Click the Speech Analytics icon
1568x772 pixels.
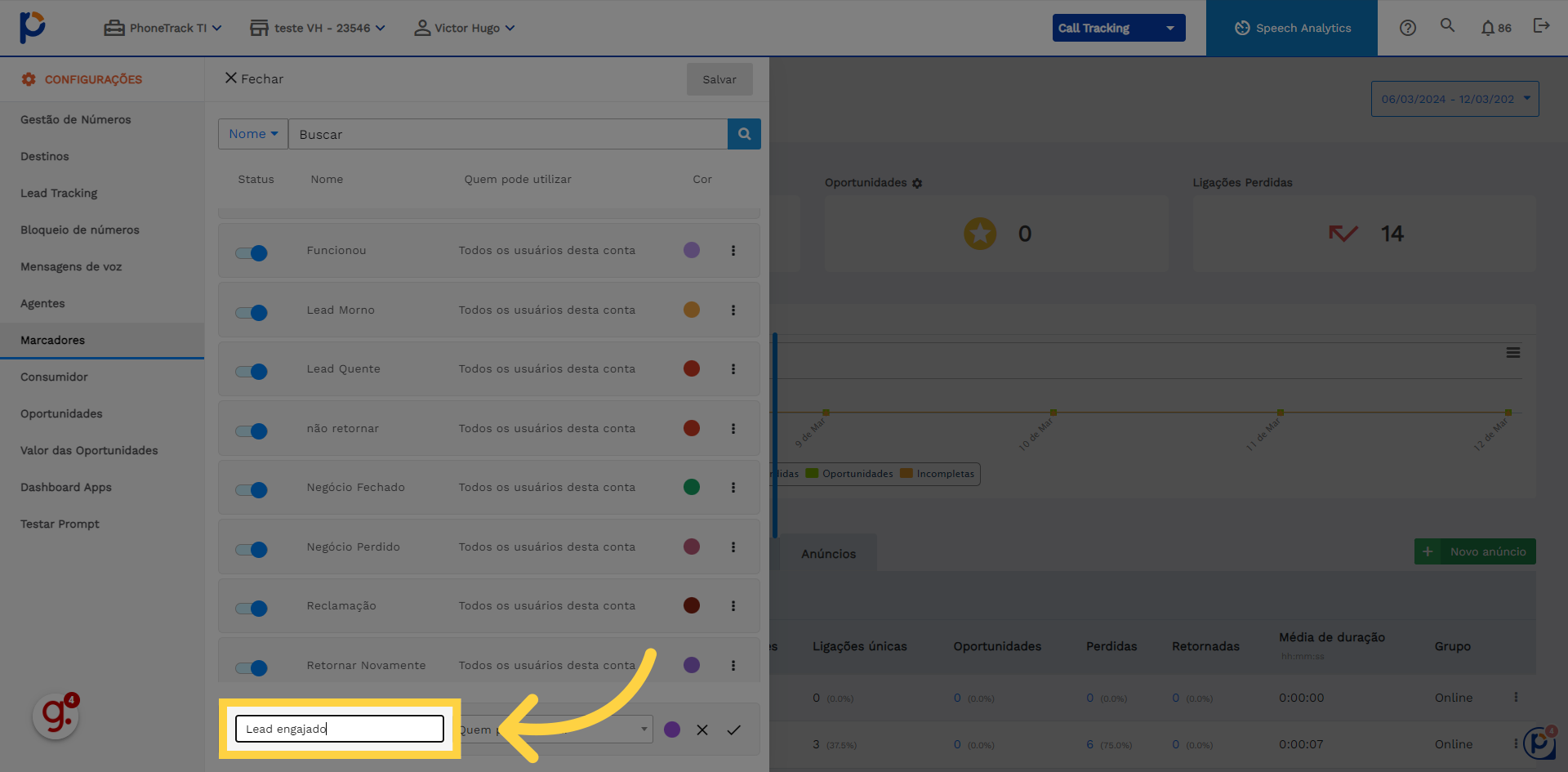click(1242, 28)
